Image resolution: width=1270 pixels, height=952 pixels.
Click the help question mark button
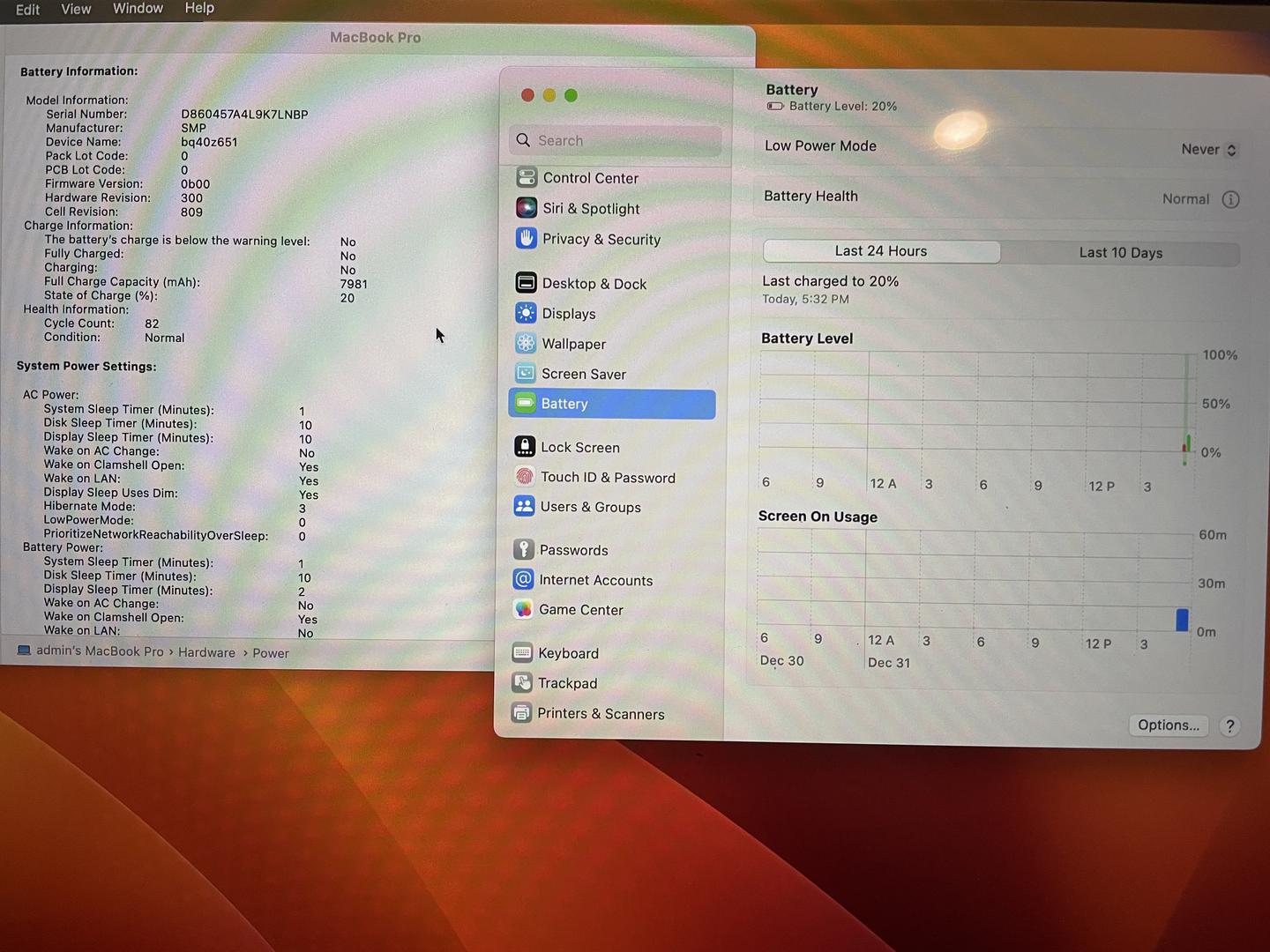[x=1229, y=726]
